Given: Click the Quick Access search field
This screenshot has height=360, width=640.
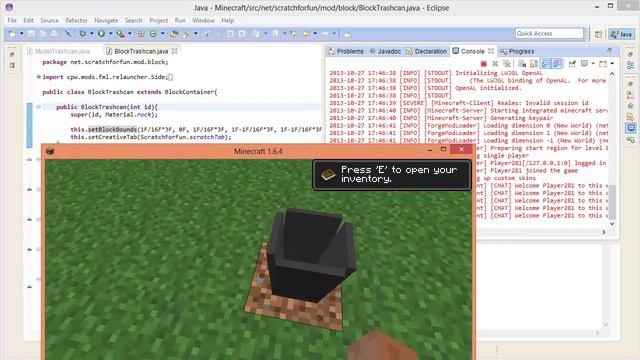Looking at the screenshot, I should [x=549, y=33].
